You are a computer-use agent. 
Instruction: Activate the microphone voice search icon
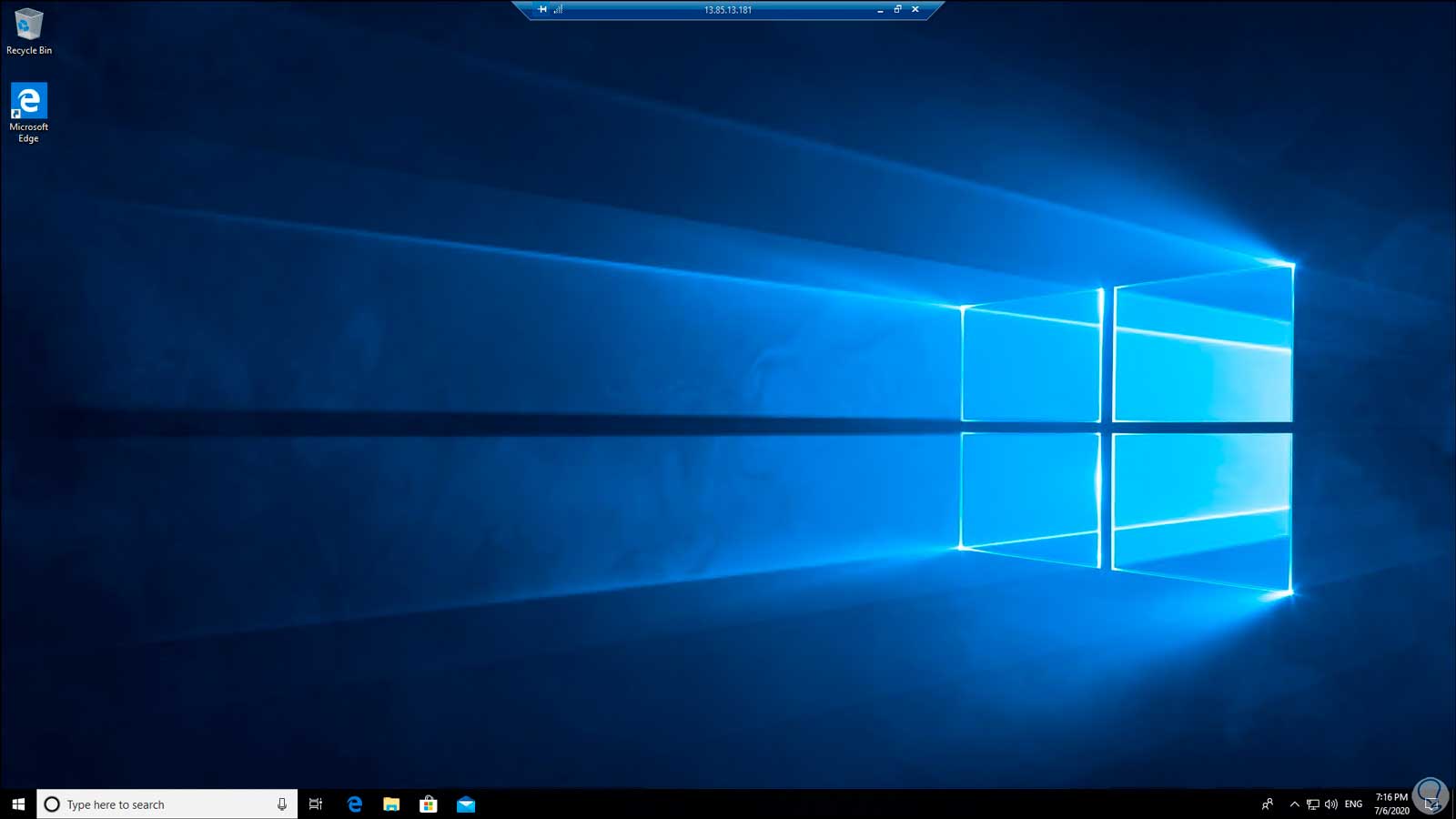tap(282, 804)
